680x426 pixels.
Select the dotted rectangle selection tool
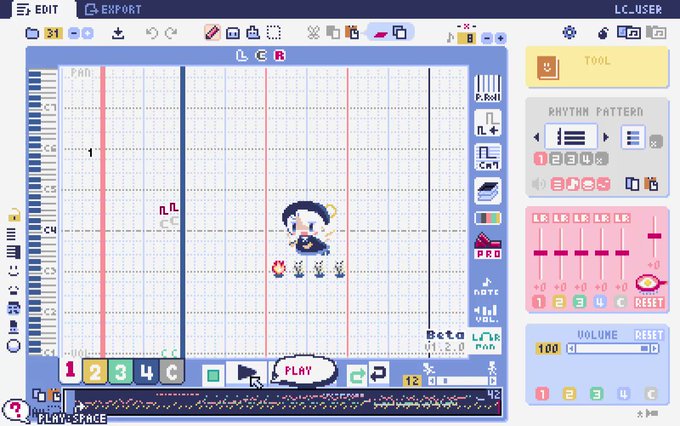274,33
